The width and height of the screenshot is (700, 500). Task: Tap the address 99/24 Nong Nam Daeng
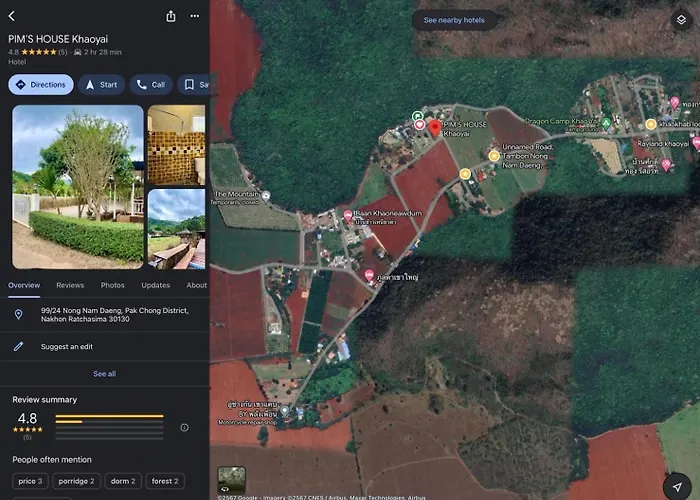pos(115,315)
